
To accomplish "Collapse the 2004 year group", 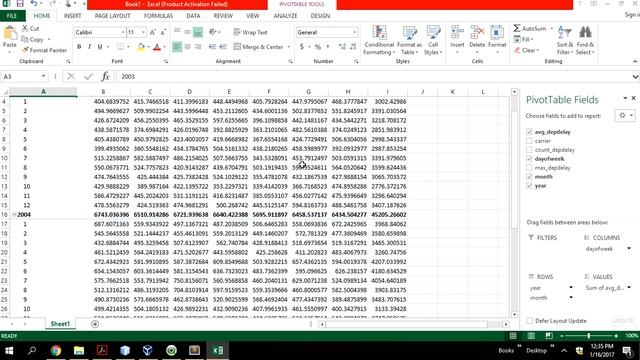I will click(x=14, y=215).
